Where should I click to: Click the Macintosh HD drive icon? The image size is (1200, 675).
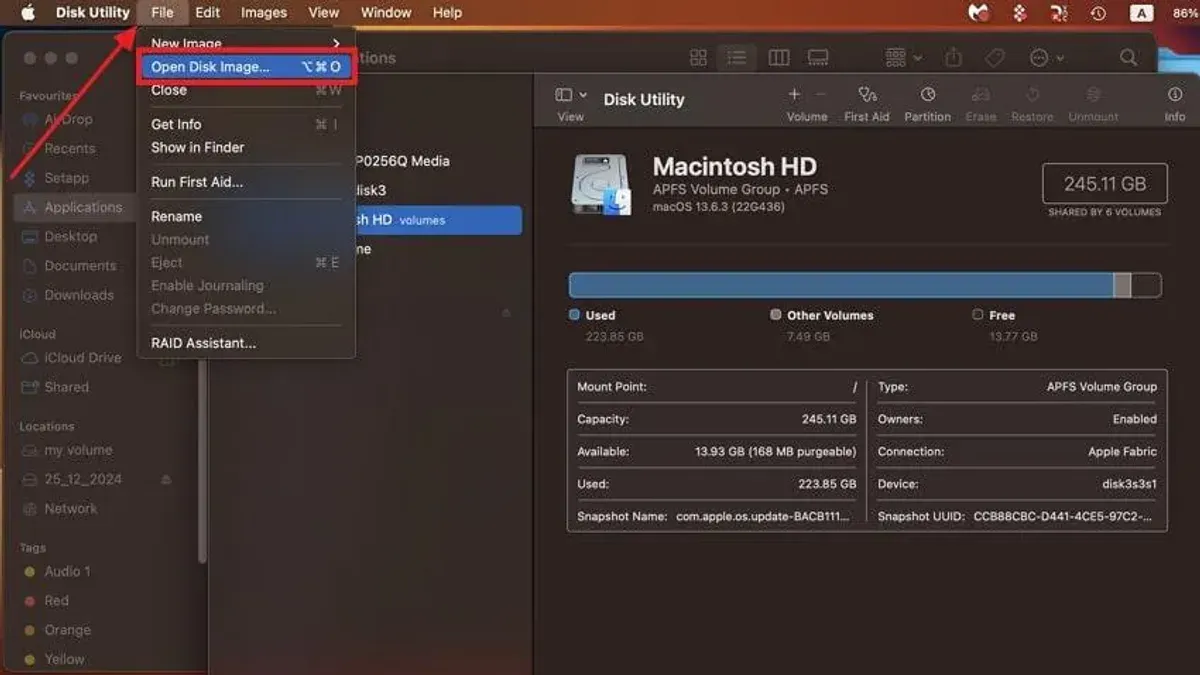(601, 184)
